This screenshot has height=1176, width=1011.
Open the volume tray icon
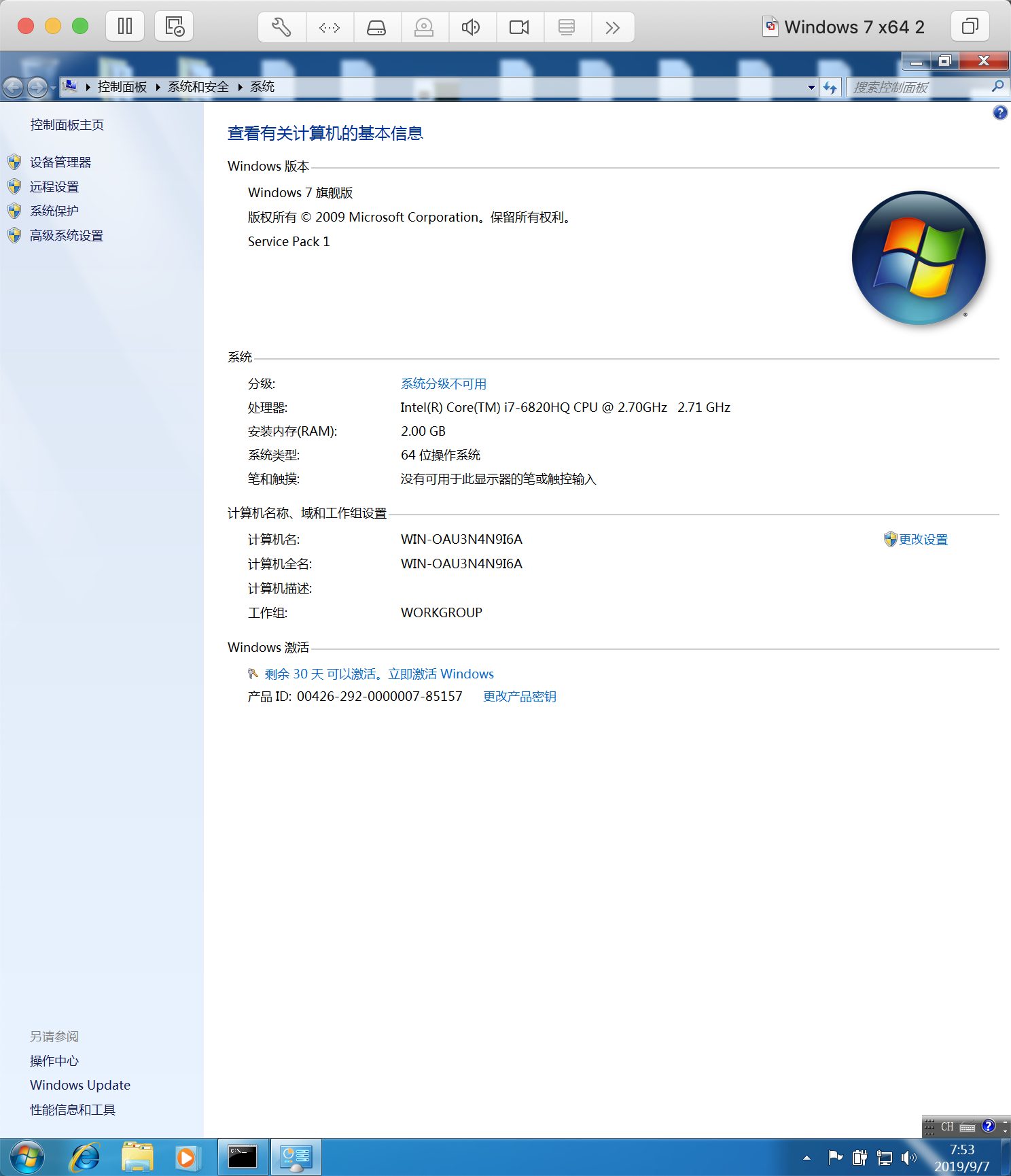[908, 1157]
